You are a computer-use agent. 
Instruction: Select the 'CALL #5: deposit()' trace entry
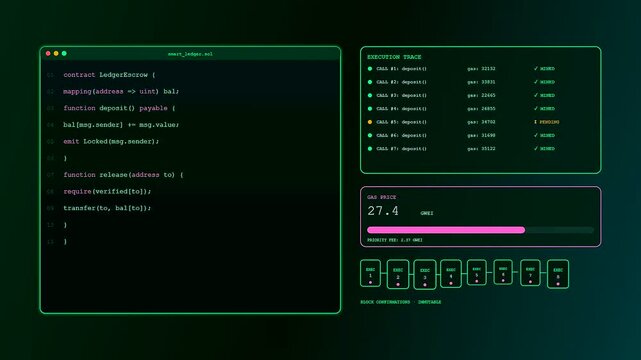pos(401,122)
